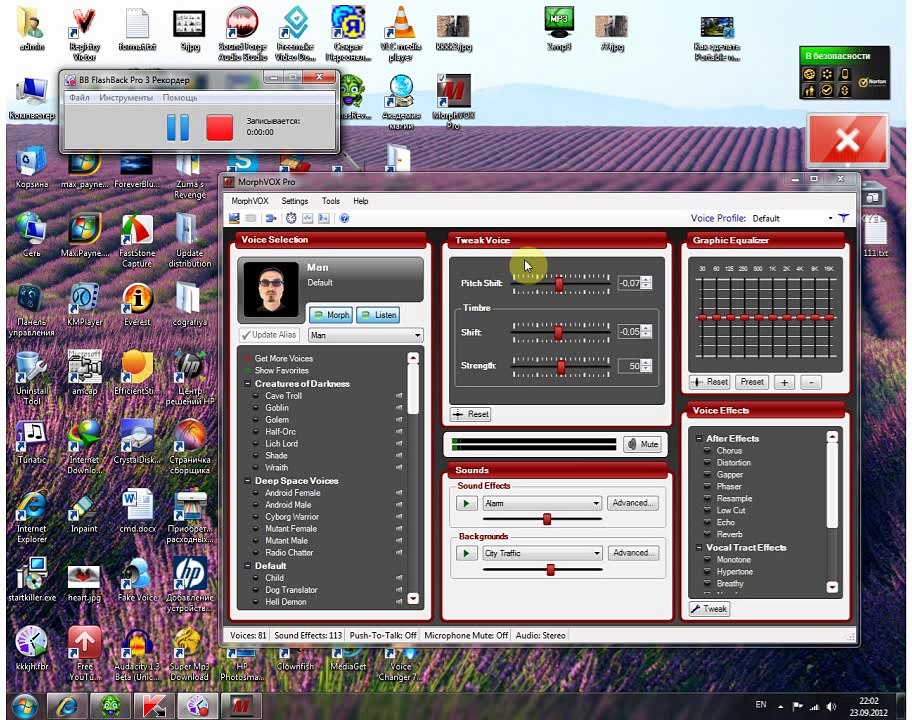Viewport: 912px width, 720px height.
Task: Click the equalizer Preset button
Action: tap(752, 382)
